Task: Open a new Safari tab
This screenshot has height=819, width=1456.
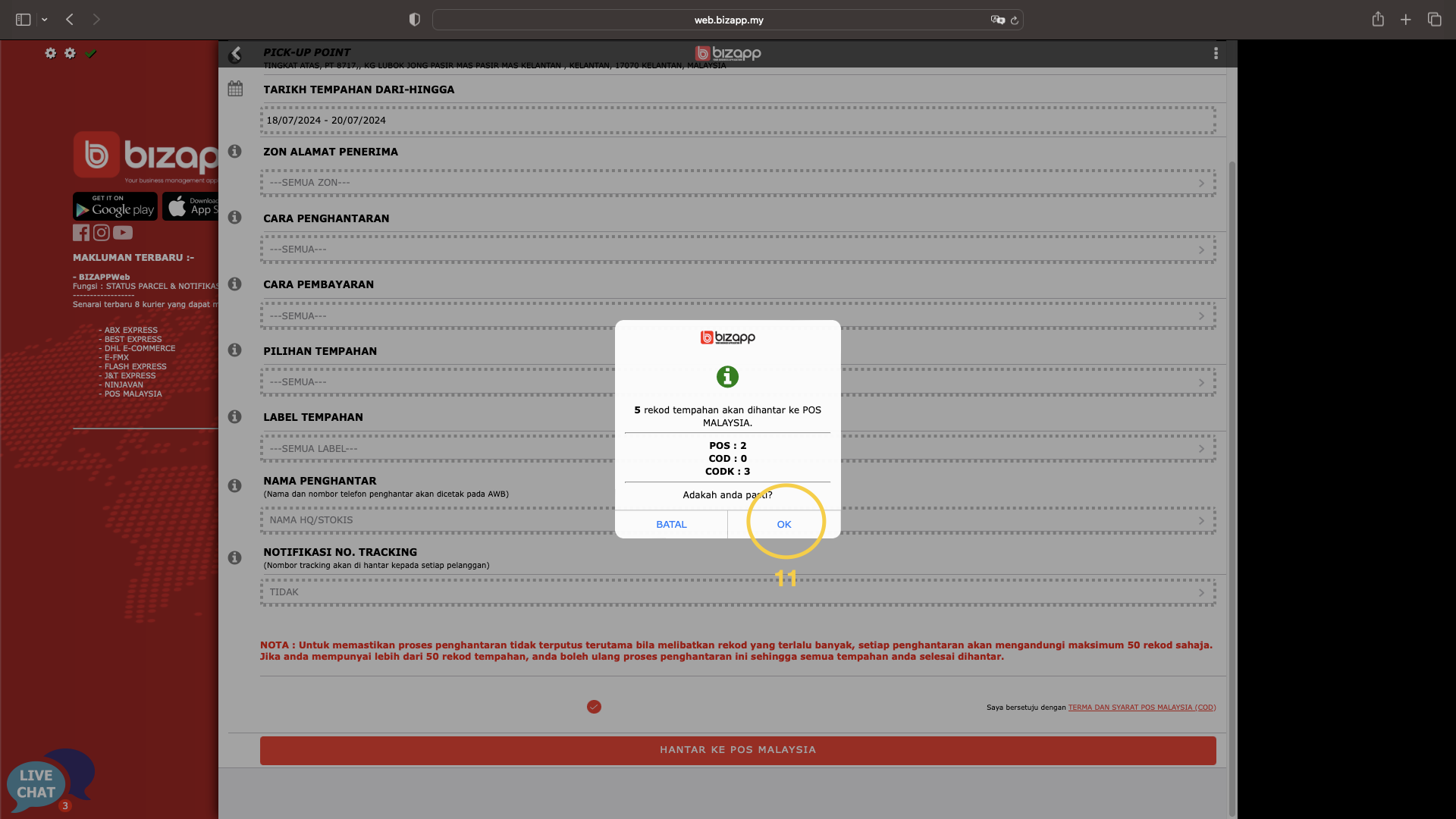Action: (1406, 20)
